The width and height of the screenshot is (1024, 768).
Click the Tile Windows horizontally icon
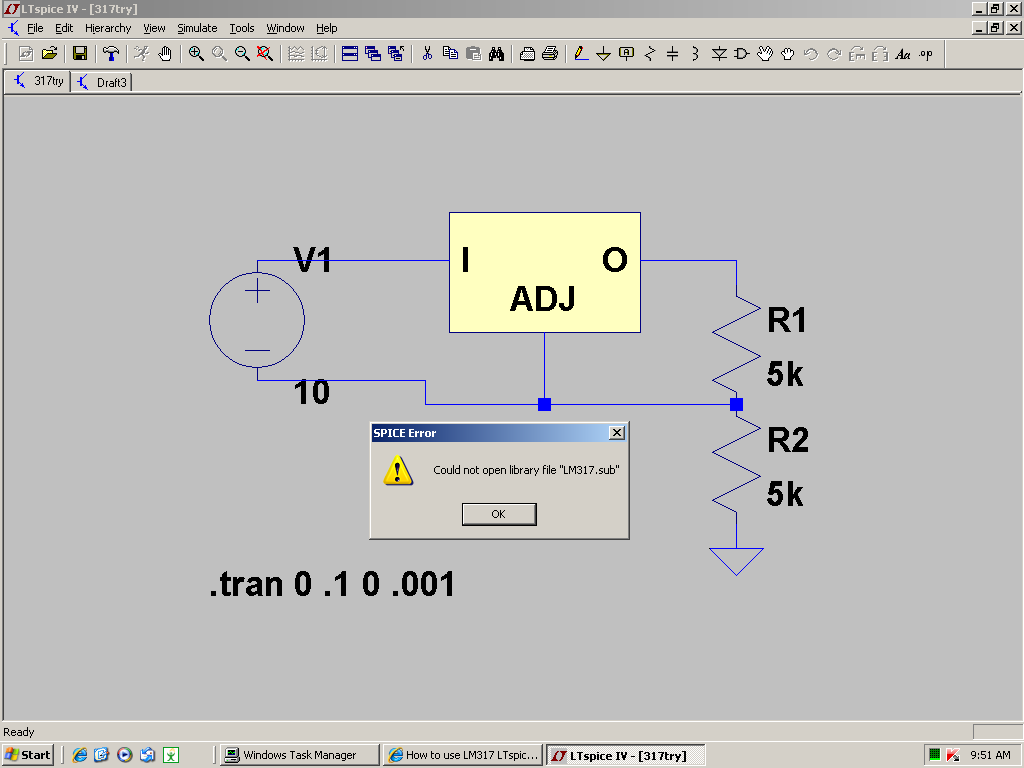tap(350, 54)
